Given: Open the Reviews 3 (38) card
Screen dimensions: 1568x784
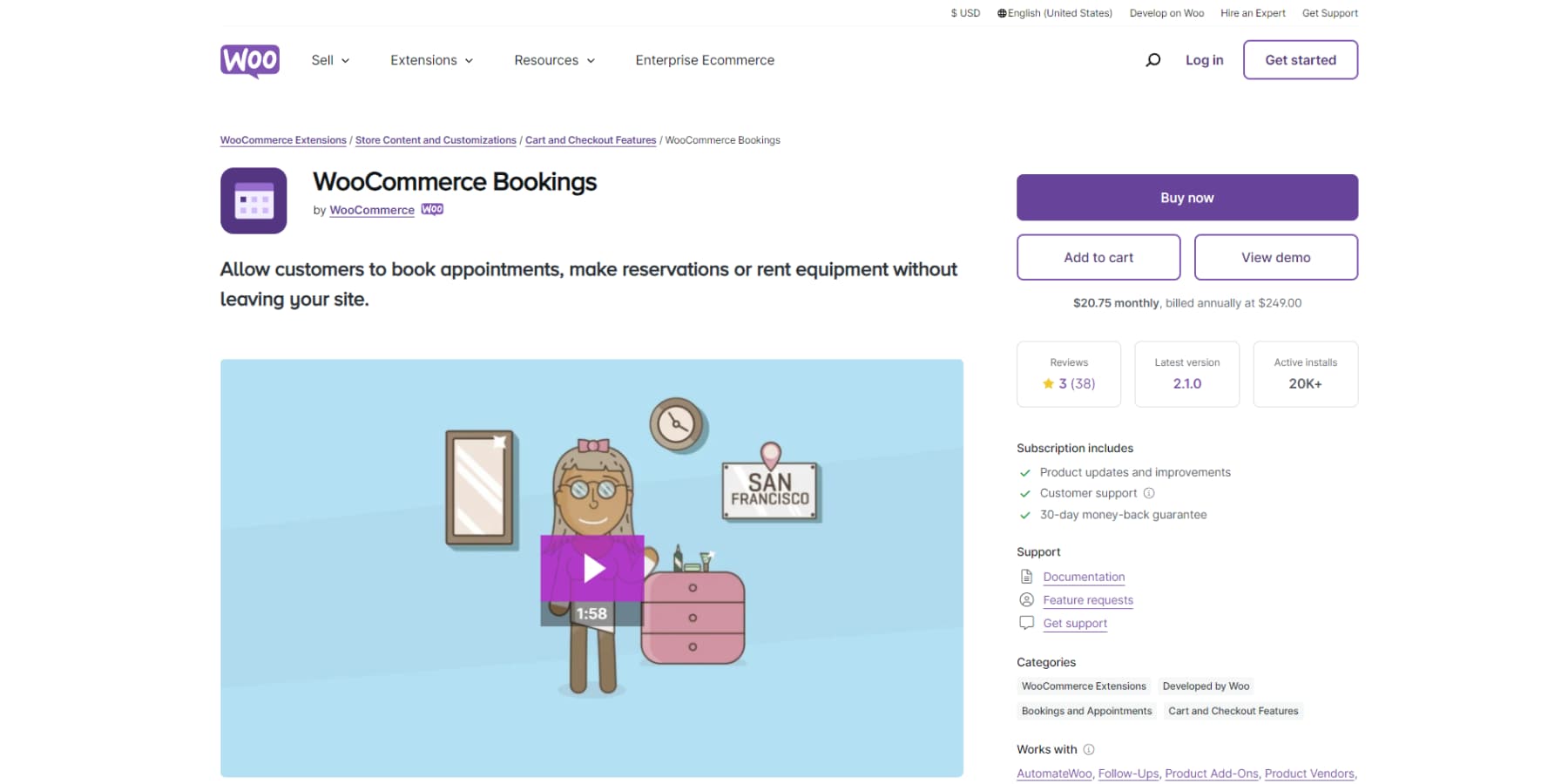Looking at the screenshot, I should [1069, 374].
